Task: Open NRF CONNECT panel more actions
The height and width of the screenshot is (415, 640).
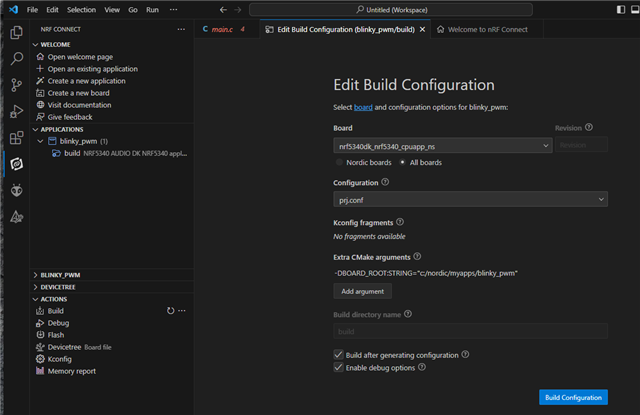Action: [181, 29]
